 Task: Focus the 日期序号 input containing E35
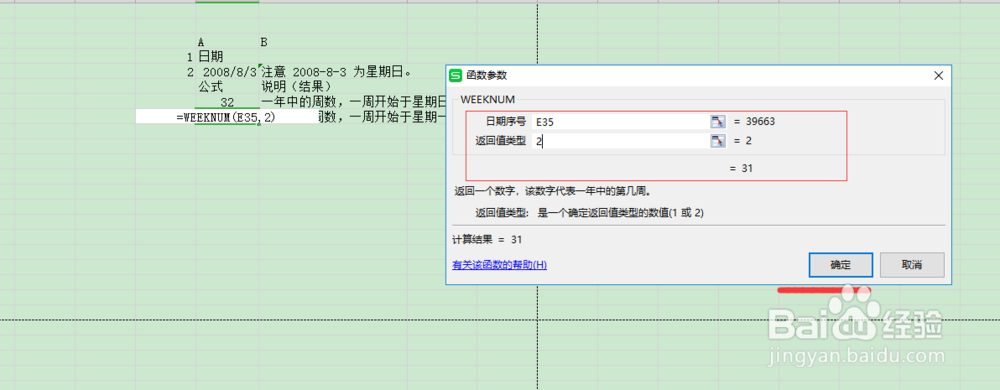[621, 122]
